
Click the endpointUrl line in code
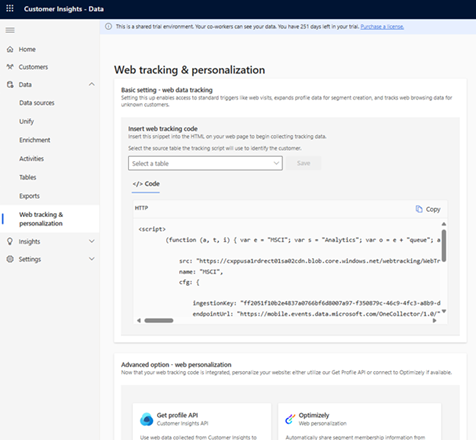point(316,314)
